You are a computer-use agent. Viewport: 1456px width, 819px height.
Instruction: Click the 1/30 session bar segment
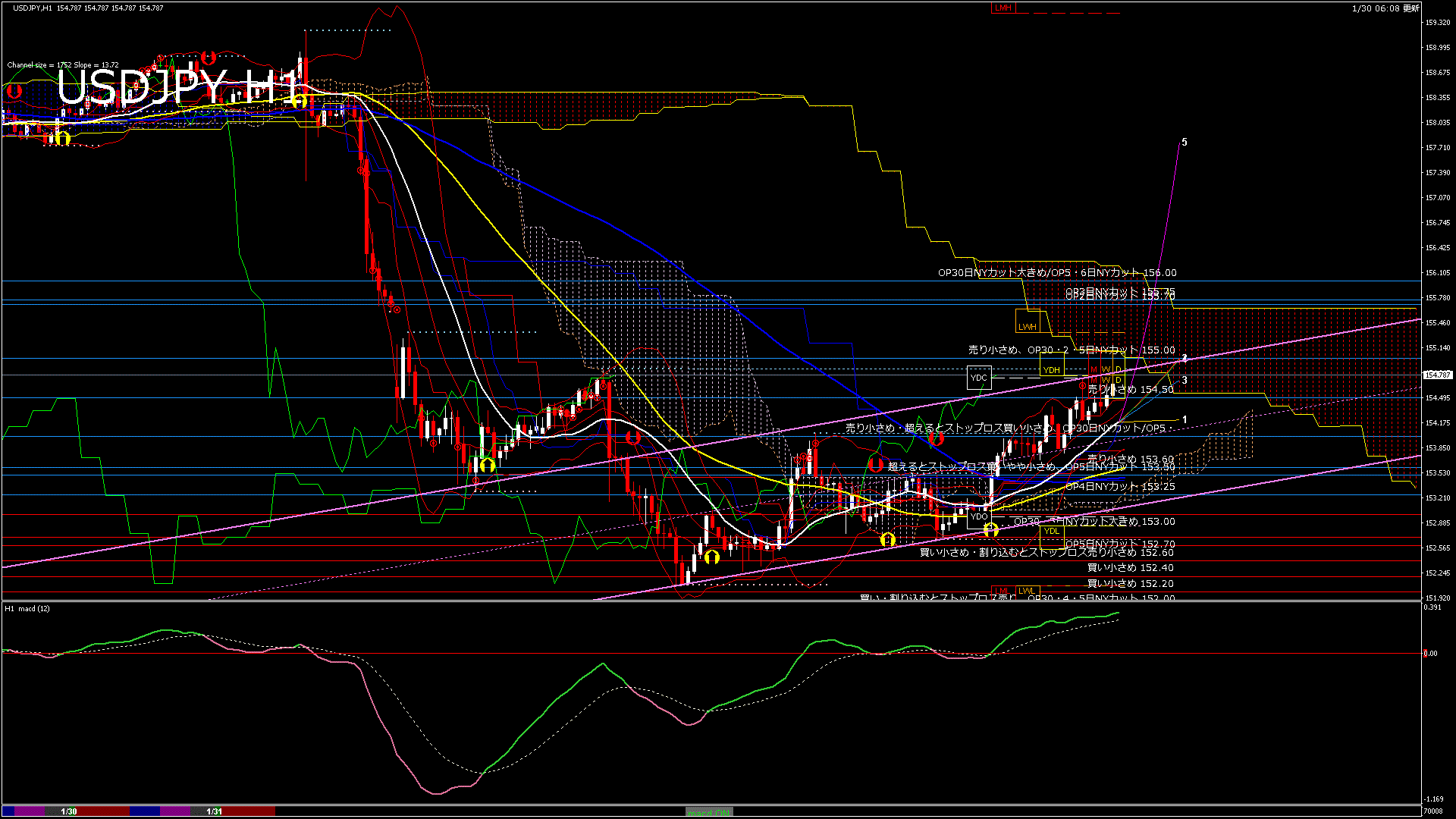[x=69, y=811]
